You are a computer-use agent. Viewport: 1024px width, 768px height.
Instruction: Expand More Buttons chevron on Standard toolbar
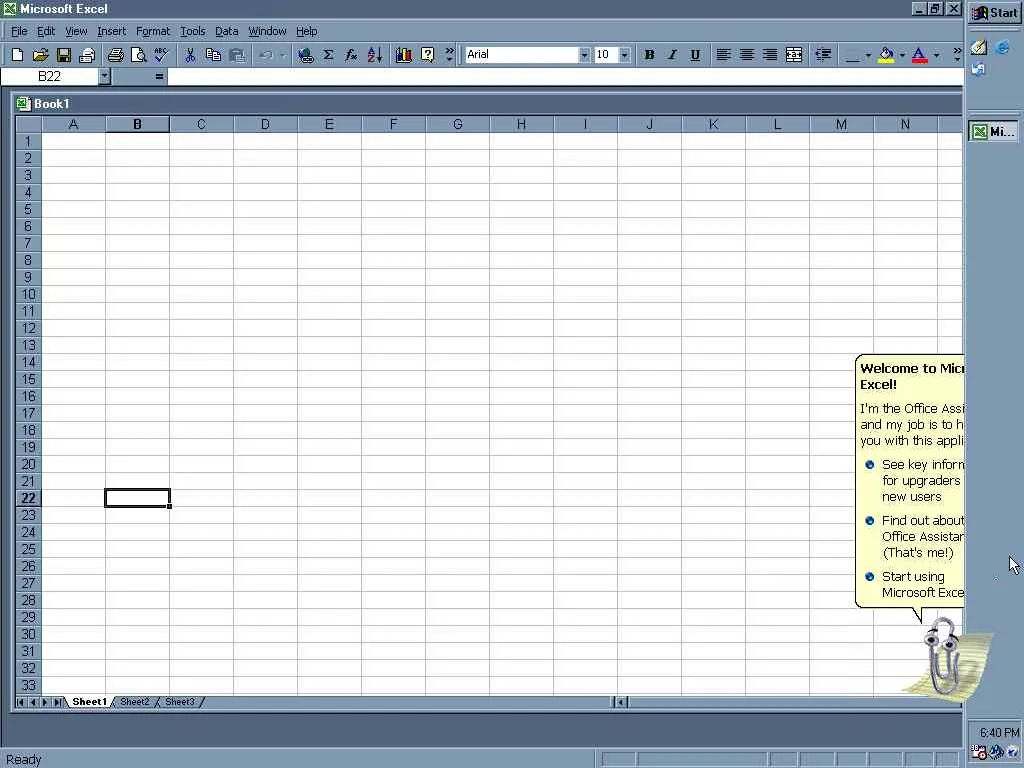coord(449,55)
